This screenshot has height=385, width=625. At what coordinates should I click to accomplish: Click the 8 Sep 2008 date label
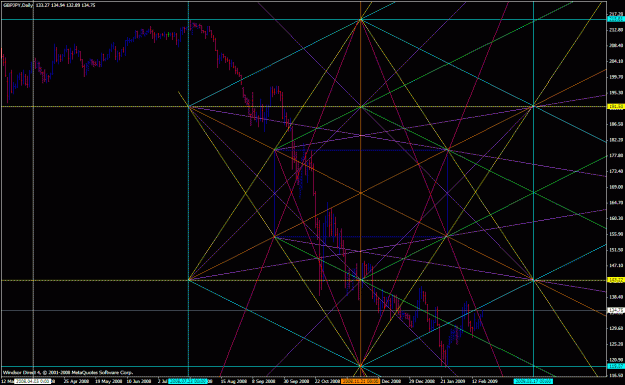[263, 381]
